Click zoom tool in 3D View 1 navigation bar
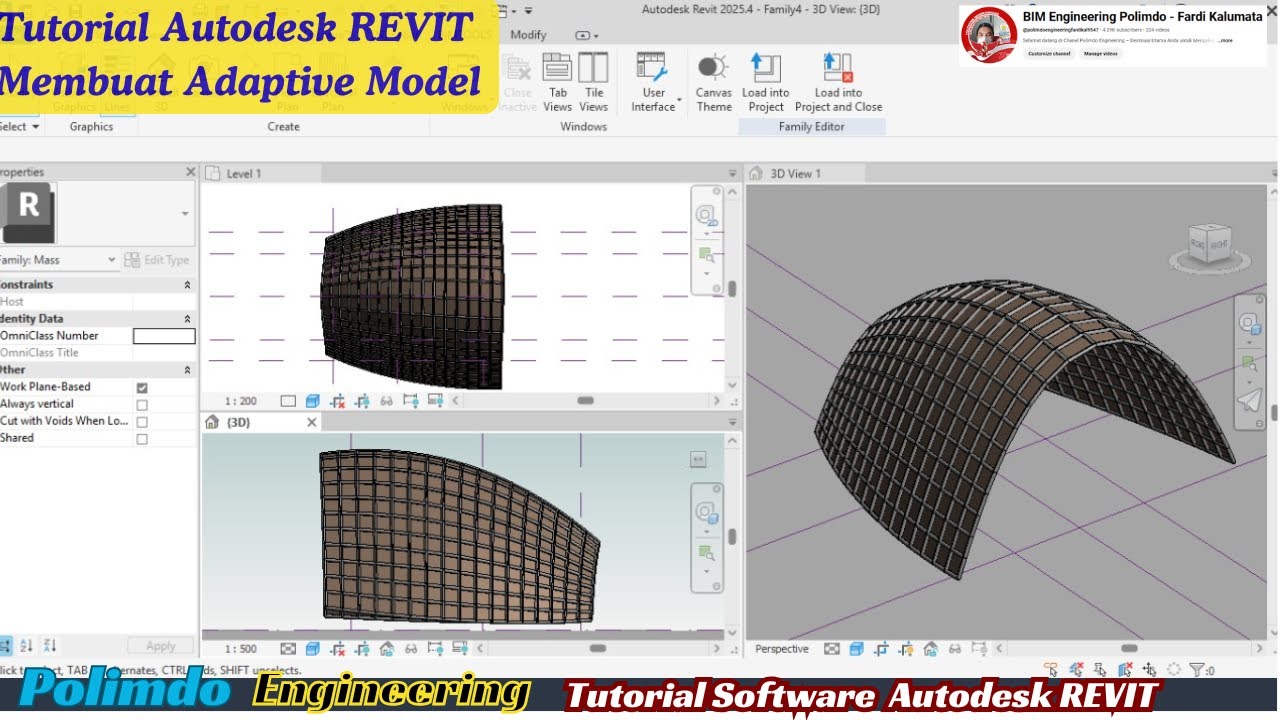This screenshot has height=720, width=1280. (x=1250, y=362)
